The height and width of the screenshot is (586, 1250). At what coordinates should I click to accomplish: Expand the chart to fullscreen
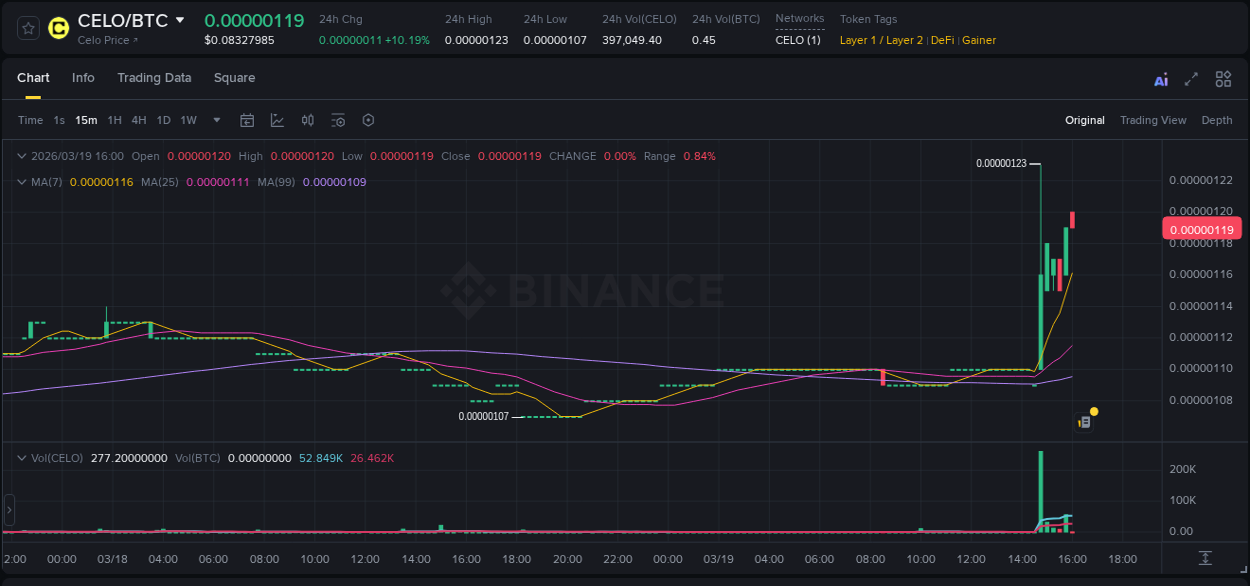(x=1192, y=78)
